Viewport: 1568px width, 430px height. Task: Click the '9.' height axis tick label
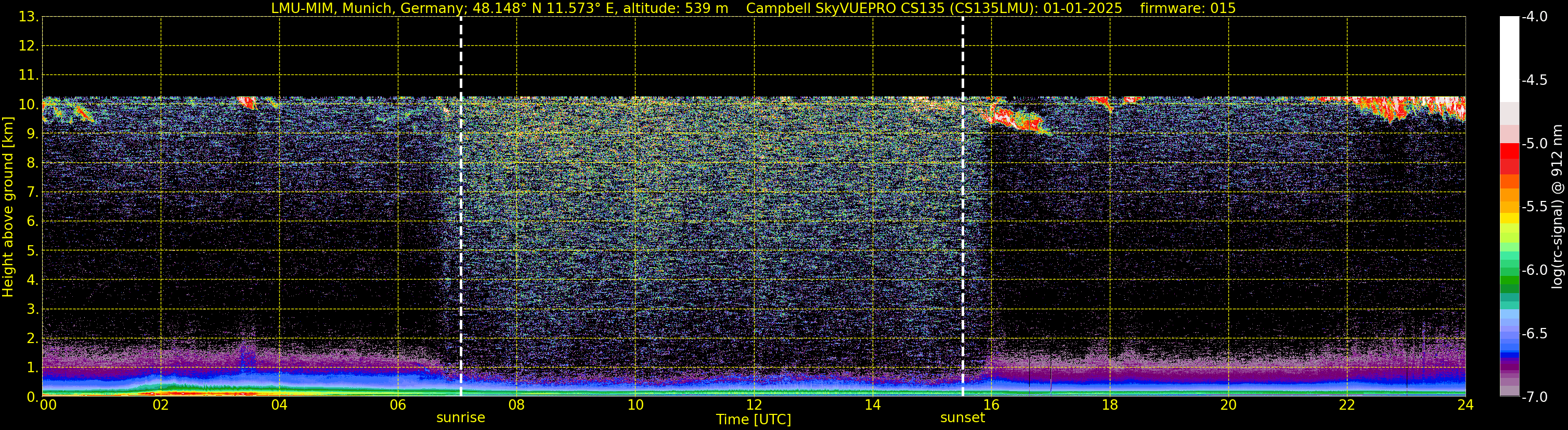click(33, 134)
